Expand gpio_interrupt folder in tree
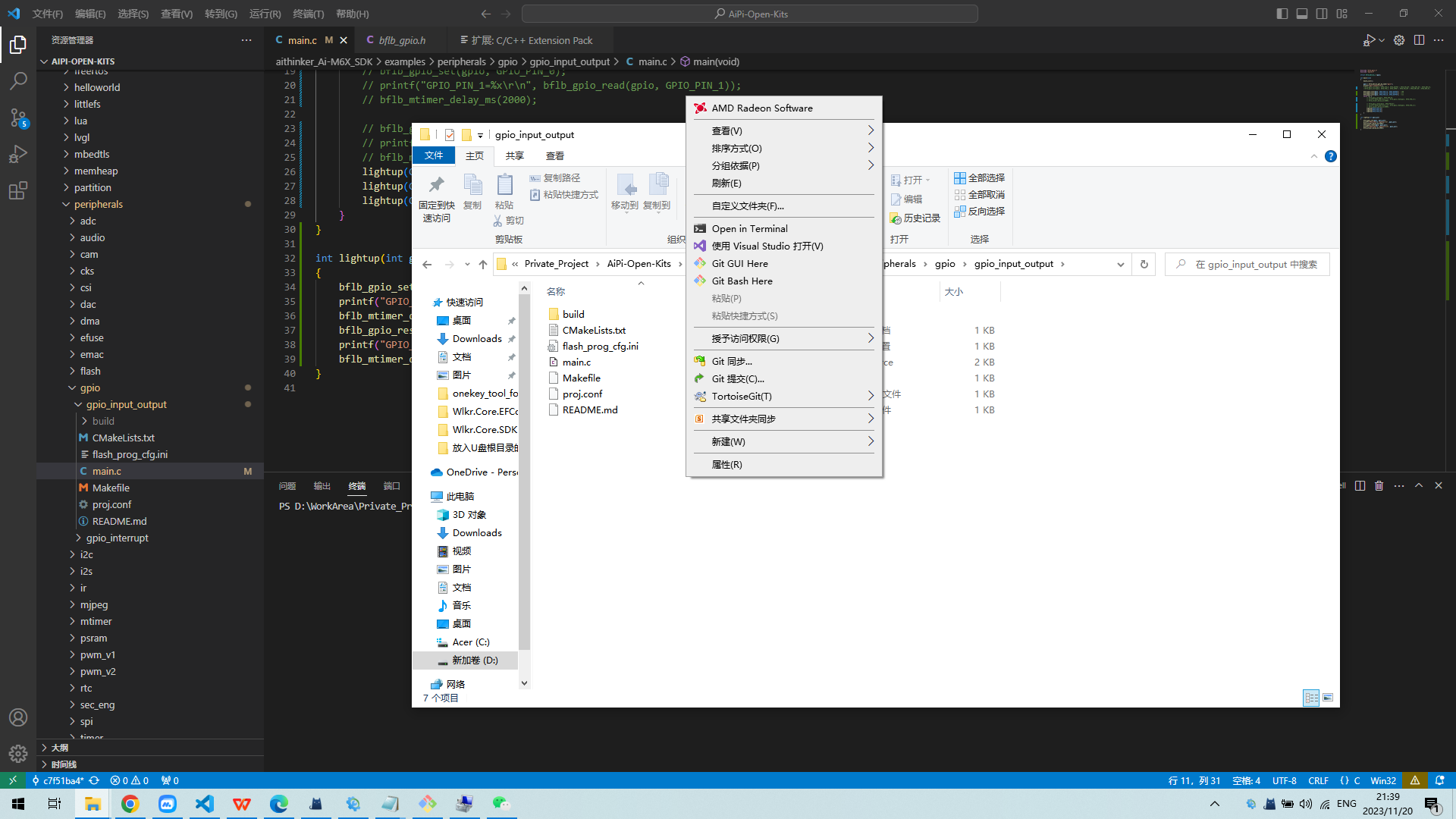 point(78,538)
